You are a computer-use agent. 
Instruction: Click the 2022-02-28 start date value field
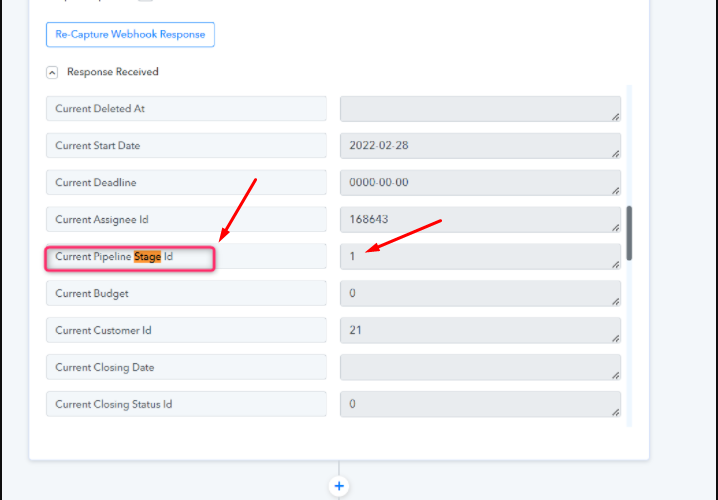point(478,146)
